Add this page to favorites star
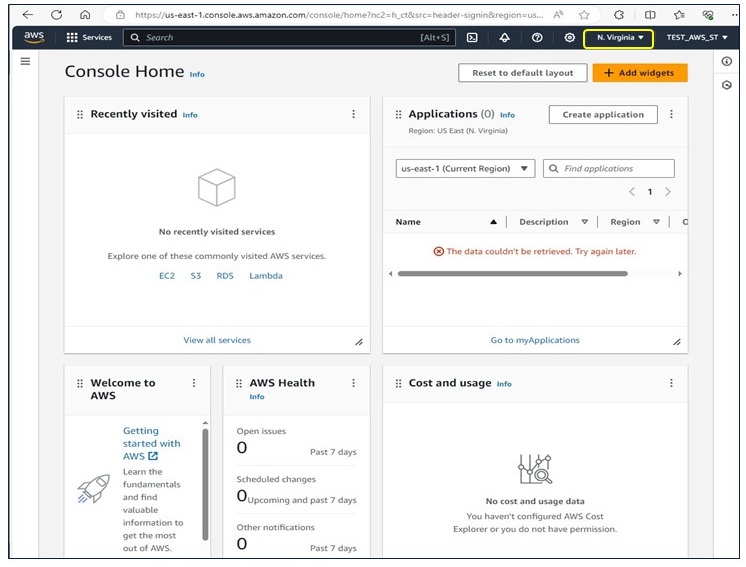Screen dimensions: 746x567 coord(584,15)
